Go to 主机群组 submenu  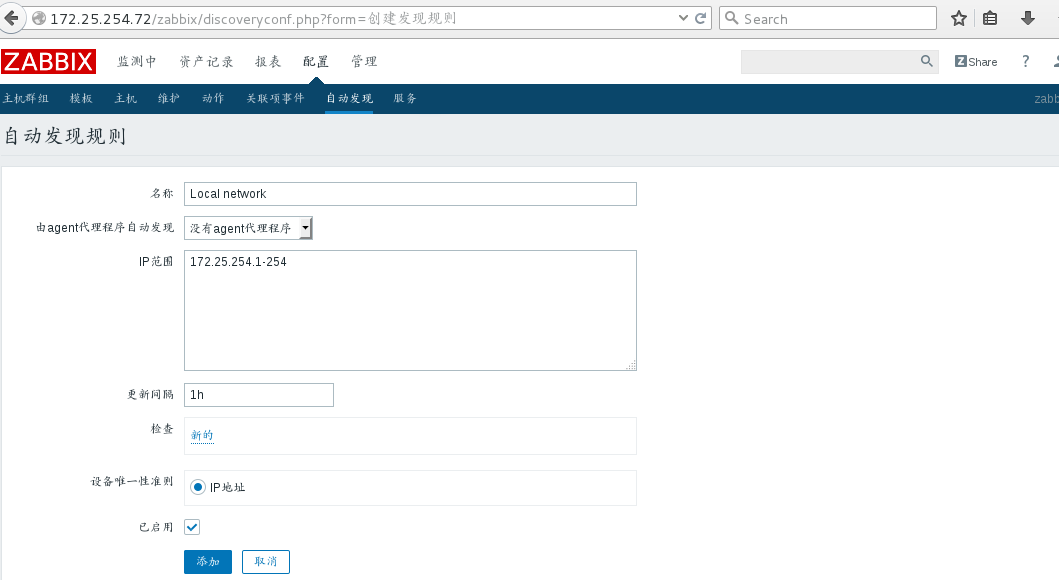click(x=26, y=99)
